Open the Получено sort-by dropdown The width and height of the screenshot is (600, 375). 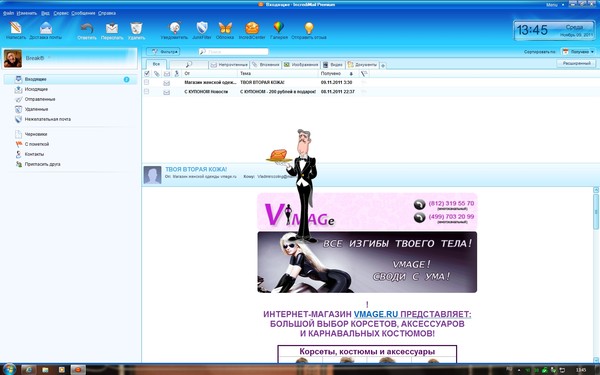(579, 52)
